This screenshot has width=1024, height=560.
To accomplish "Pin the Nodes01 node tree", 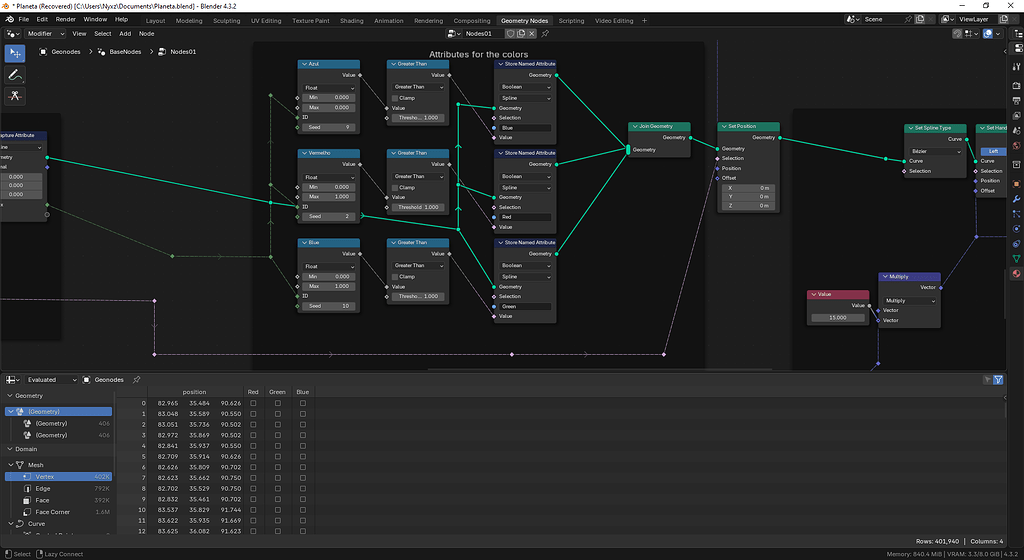I will point(545,33).
